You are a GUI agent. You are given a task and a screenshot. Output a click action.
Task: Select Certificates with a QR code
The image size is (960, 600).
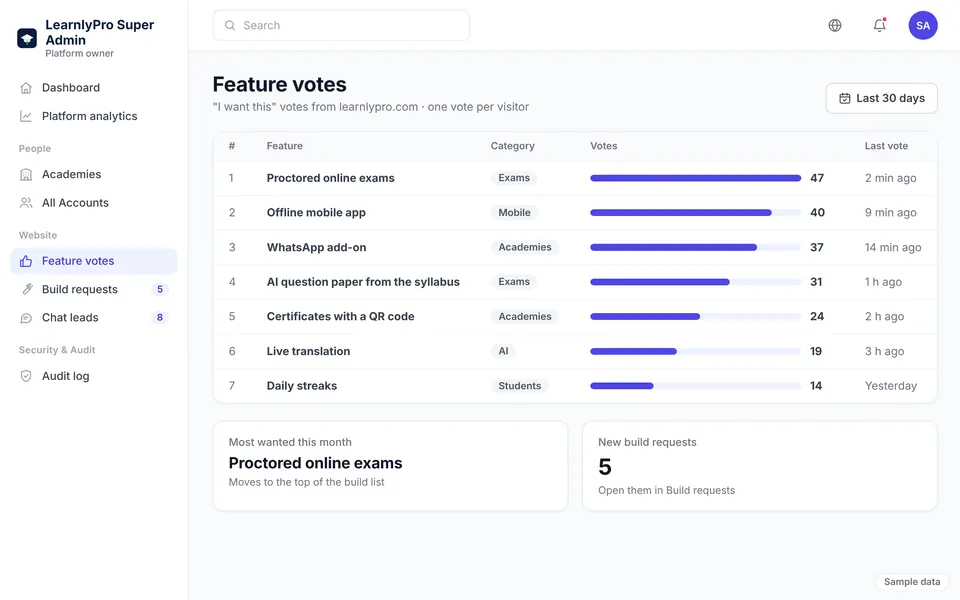click(x=340, y=317)
